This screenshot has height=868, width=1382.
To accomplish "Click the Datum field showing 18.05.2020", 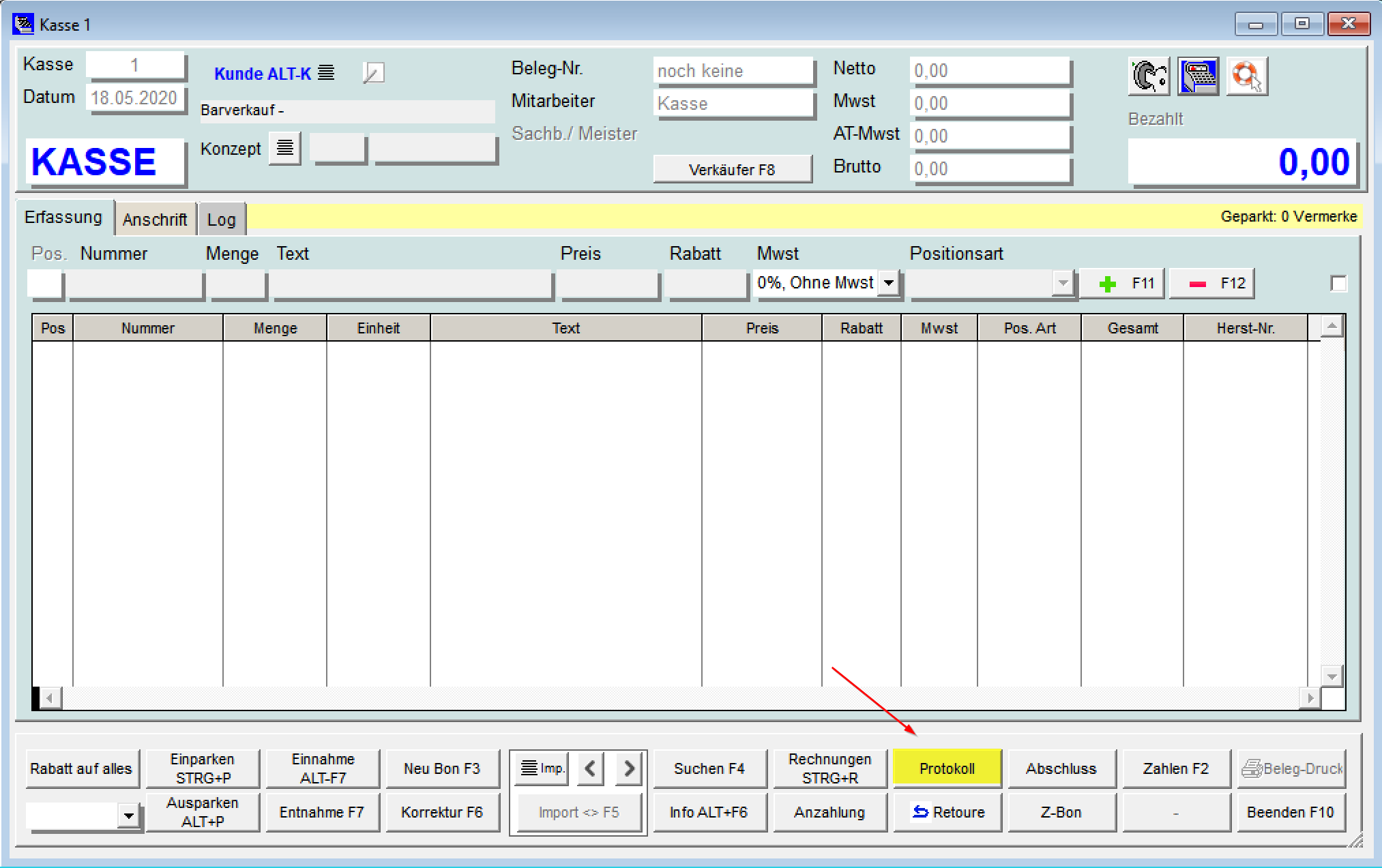I will pos(135,98).
